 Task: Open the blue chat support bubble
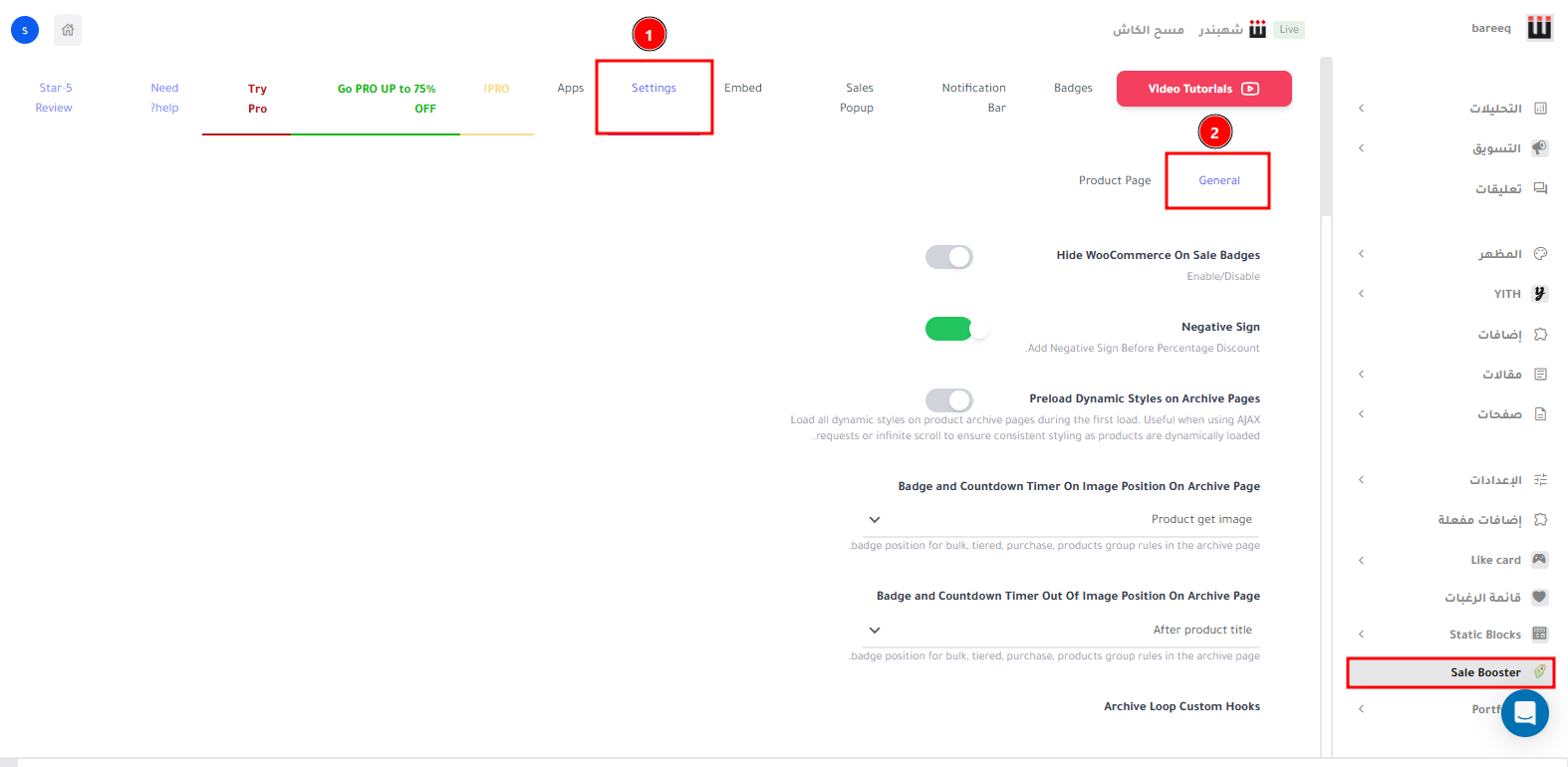click(1524, 713)
